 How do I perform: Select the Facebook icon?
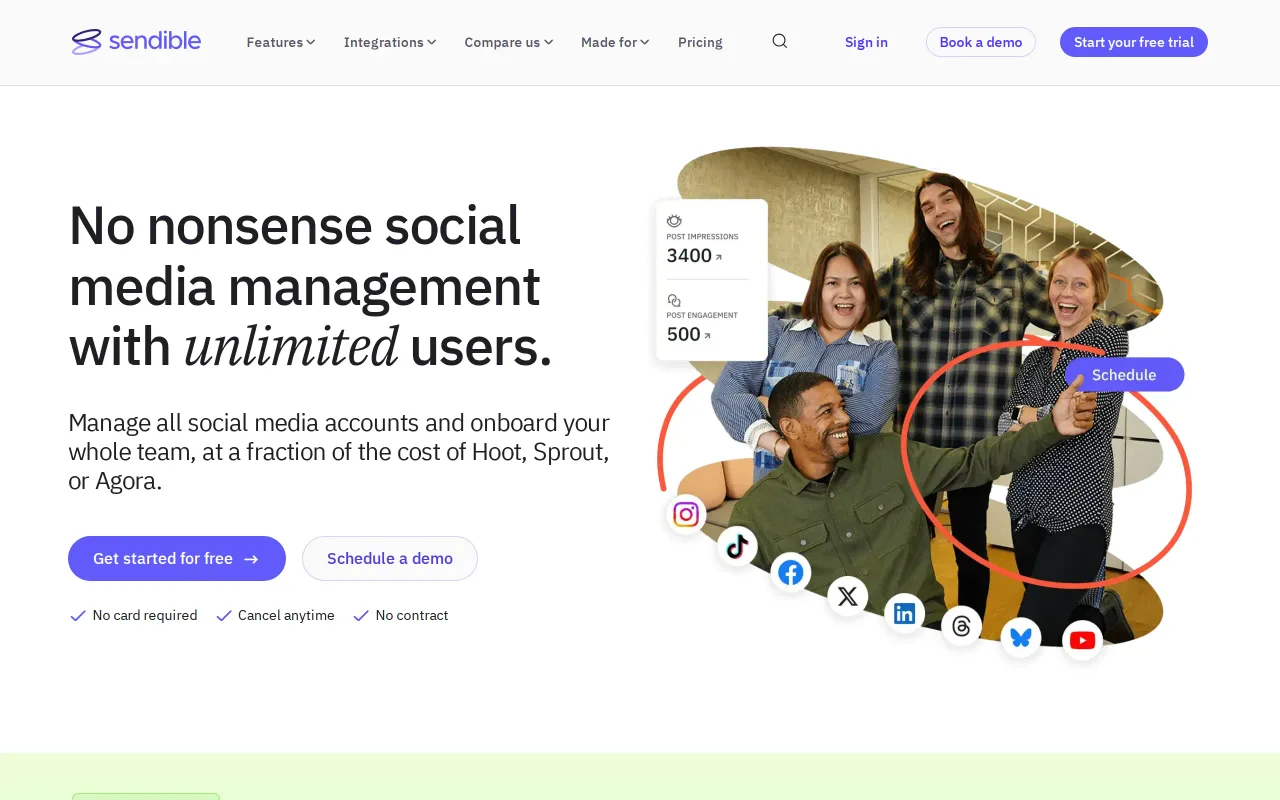[791, 572]
